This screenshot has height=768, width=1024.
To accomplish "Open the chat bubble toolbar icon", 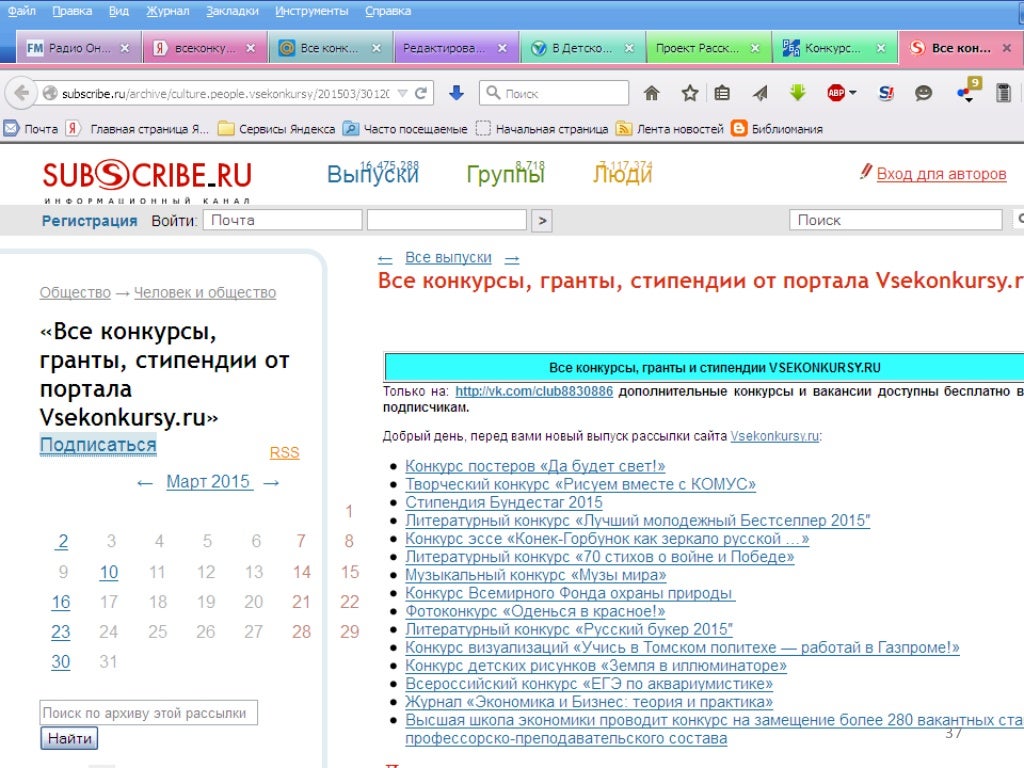I will click(923, 93).
